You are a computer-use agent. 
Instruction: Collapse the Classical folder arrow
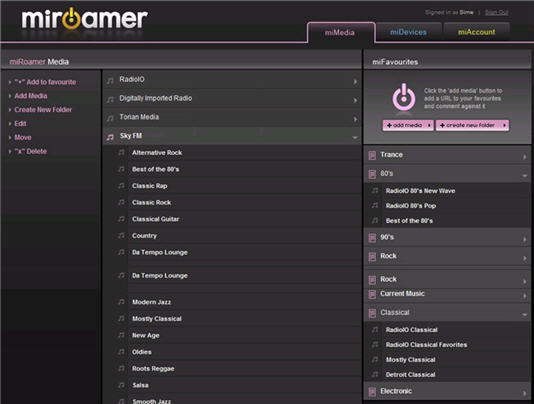(524, 315)
